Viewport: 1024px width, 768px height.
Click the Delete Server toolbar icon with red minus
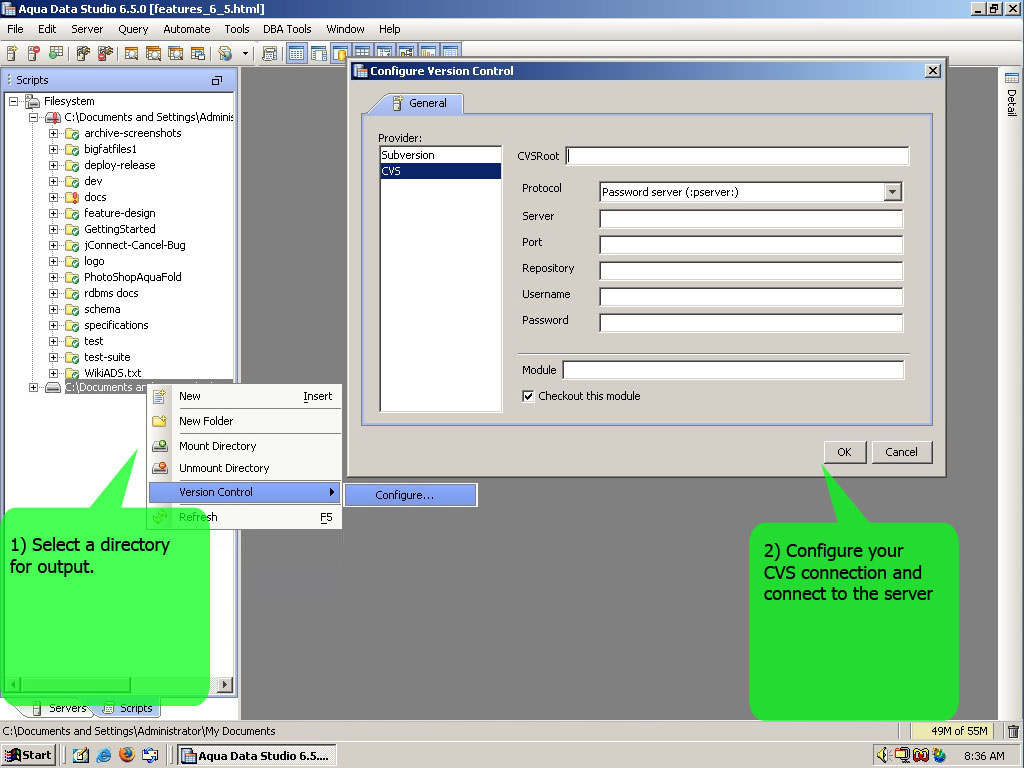point(33,53)
